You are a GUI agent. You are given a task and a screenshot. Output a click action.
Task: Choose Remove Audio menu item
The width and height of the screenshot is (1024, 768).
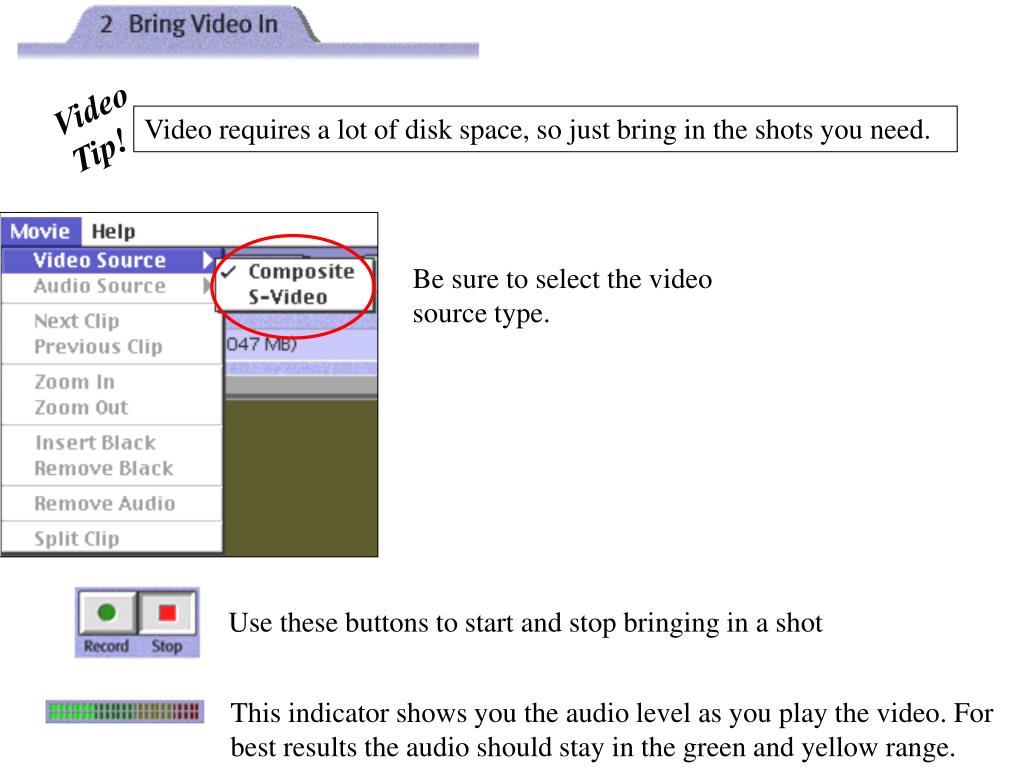111,504
